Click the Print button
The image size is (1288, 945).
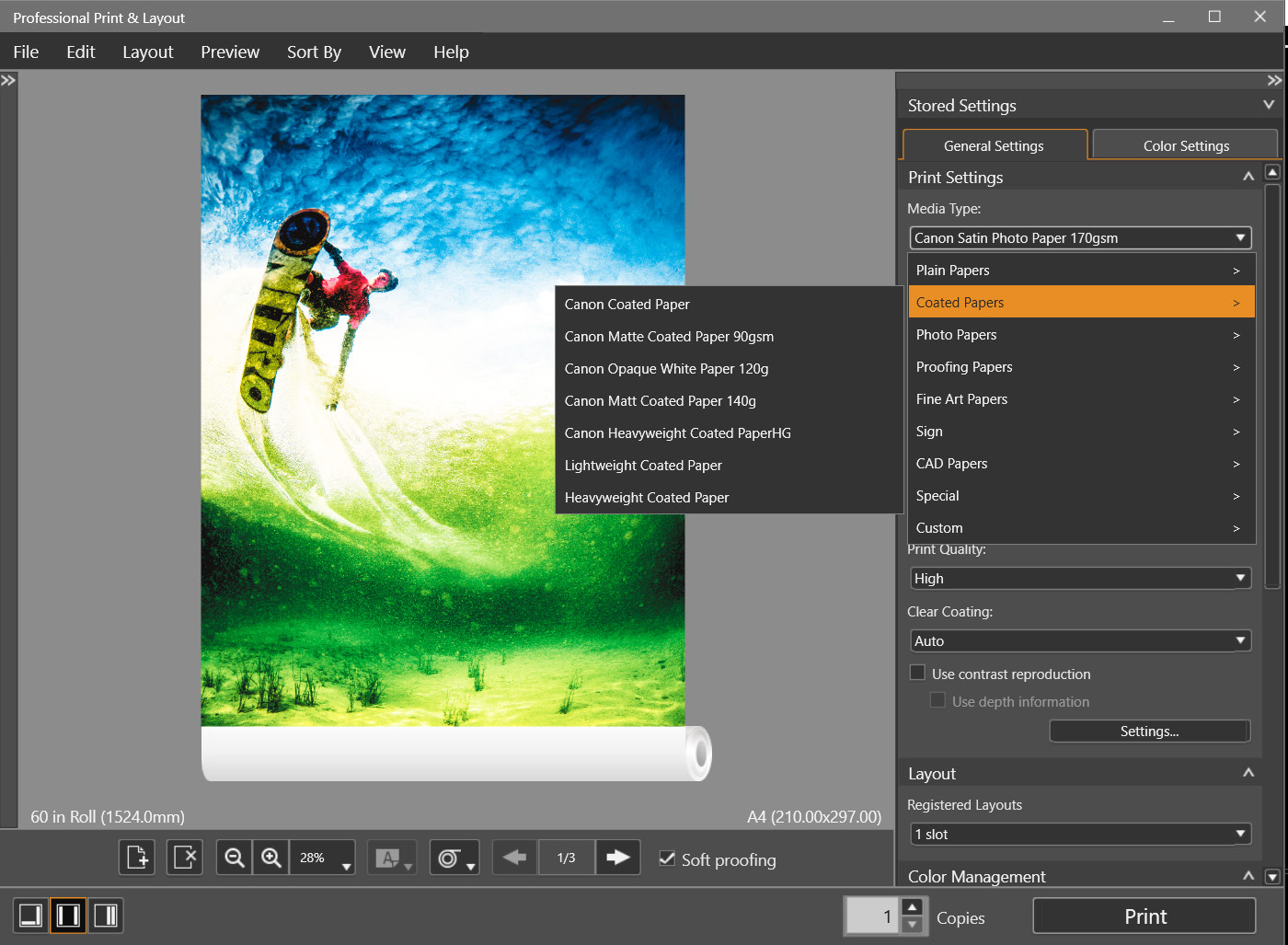[1144, 916]
